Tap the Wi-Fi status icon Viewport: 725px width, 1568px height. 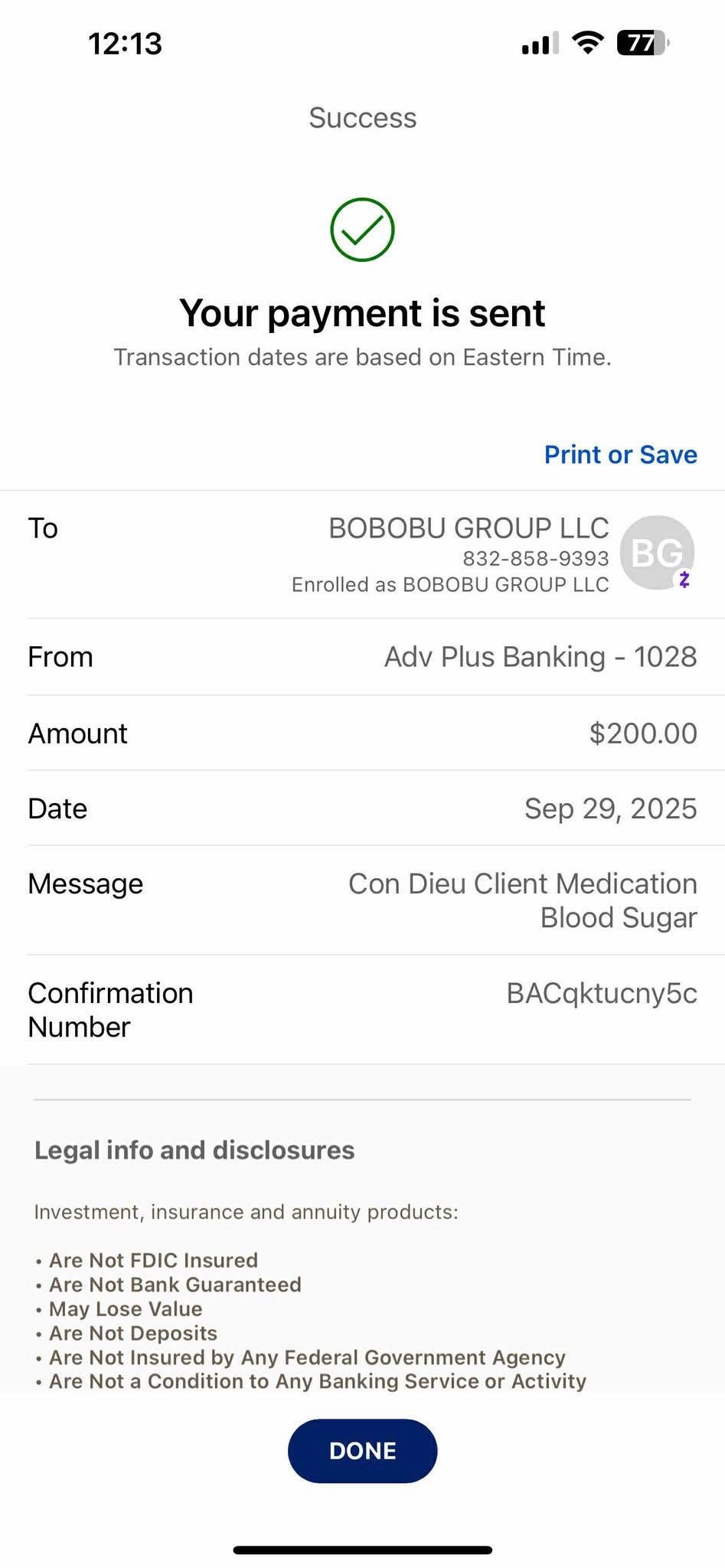[x=587, y=43]
